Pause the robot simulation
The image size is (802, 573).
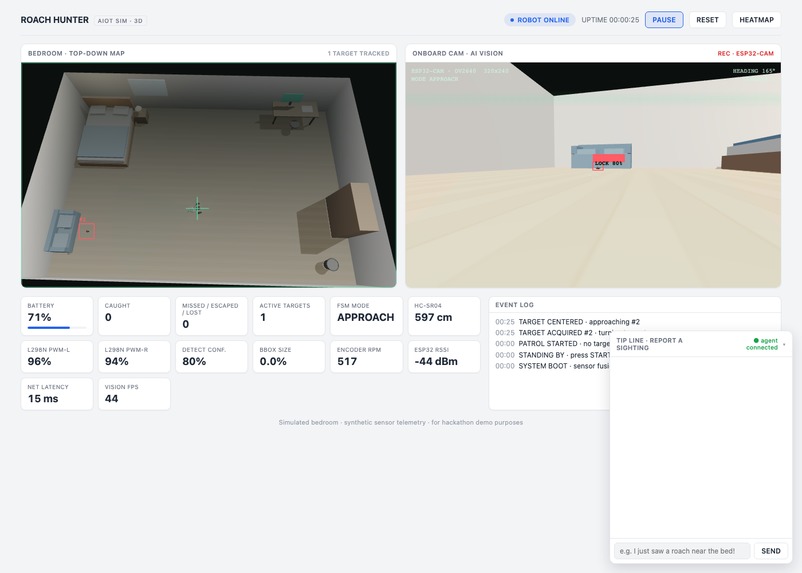(664, 20)
